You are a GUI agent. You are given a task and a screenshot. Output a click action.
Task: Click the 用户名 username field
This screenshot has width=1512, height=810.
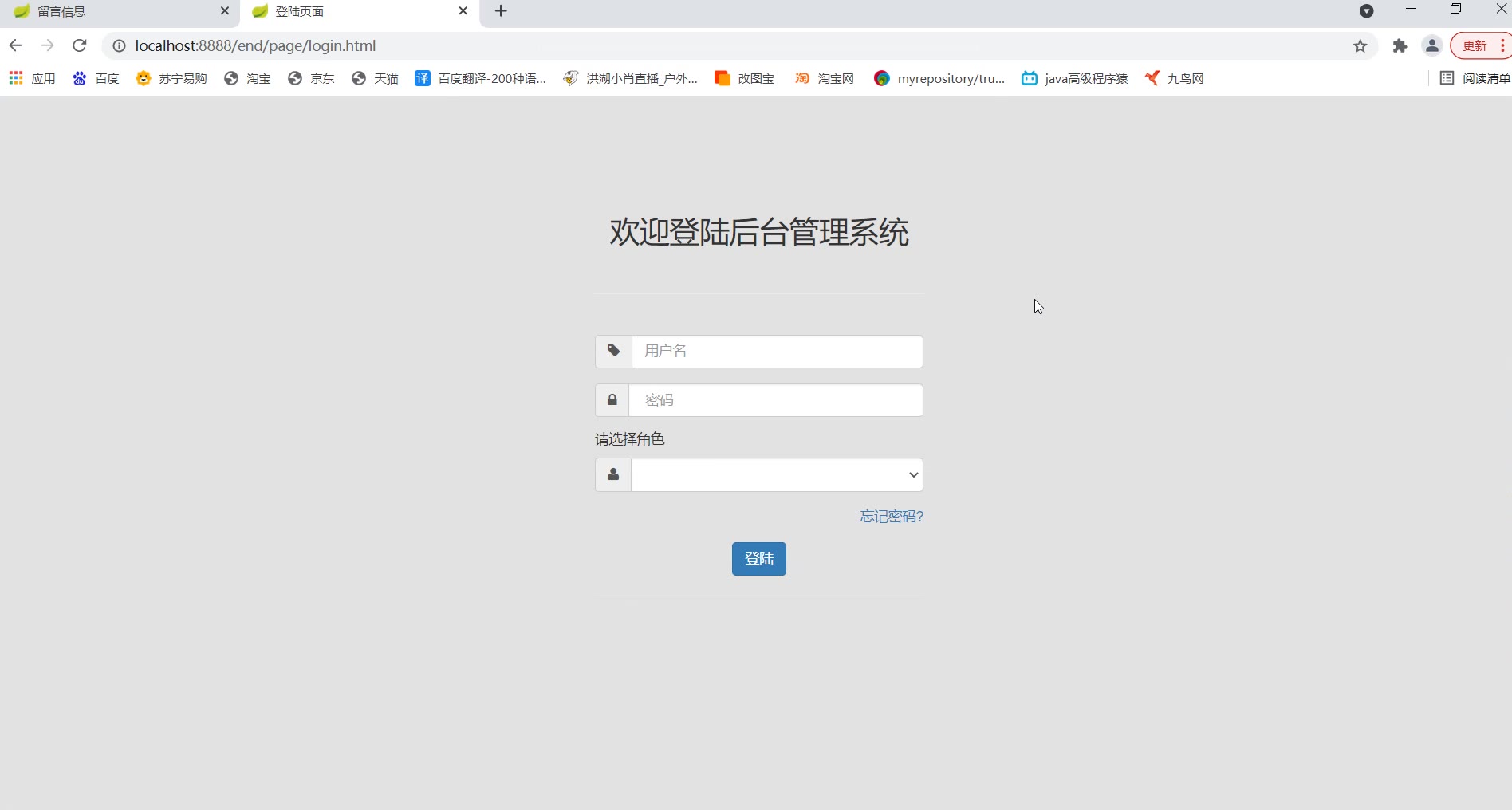pyautogui.click(x=778, y=352)
